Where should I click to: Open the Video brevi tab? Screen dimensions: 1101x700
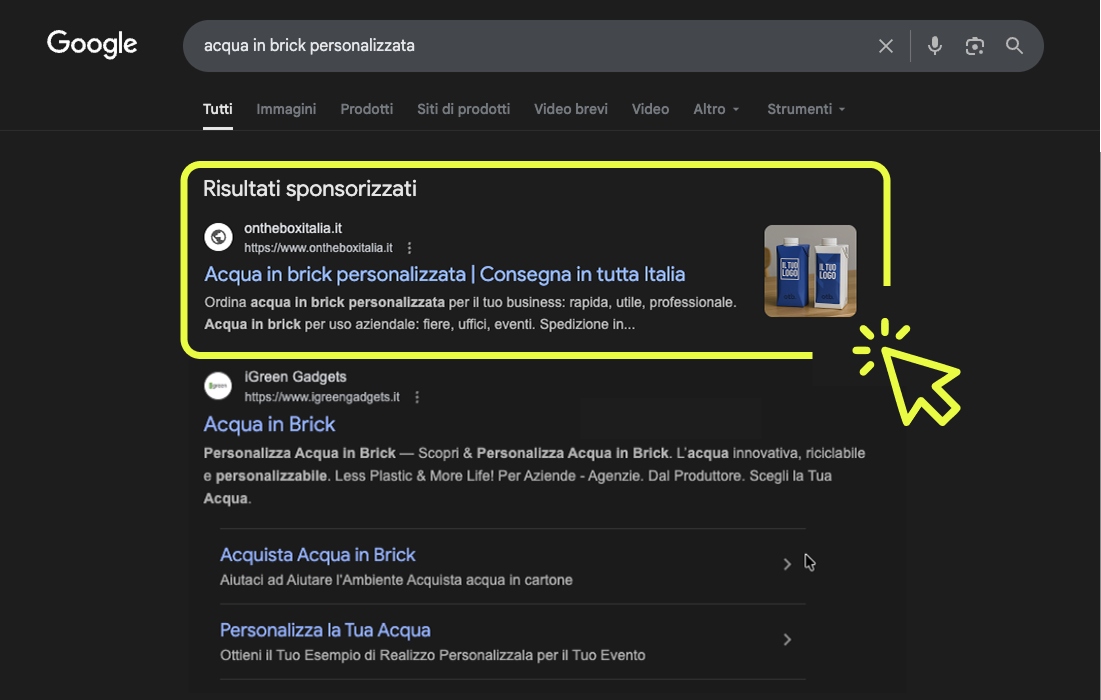point(571,110)
